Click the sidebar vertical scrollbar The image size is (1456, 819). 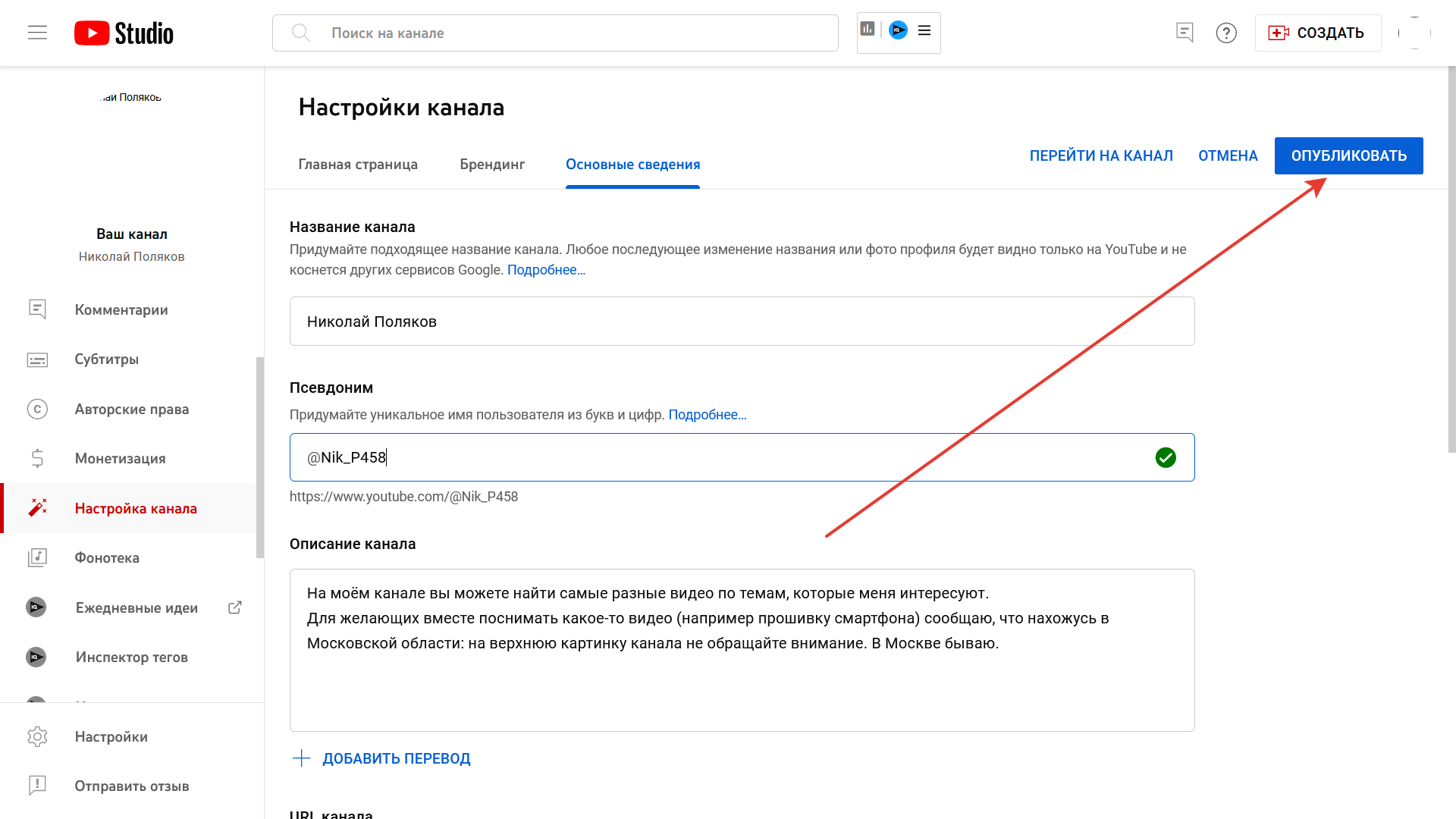(x=260, y=457)
